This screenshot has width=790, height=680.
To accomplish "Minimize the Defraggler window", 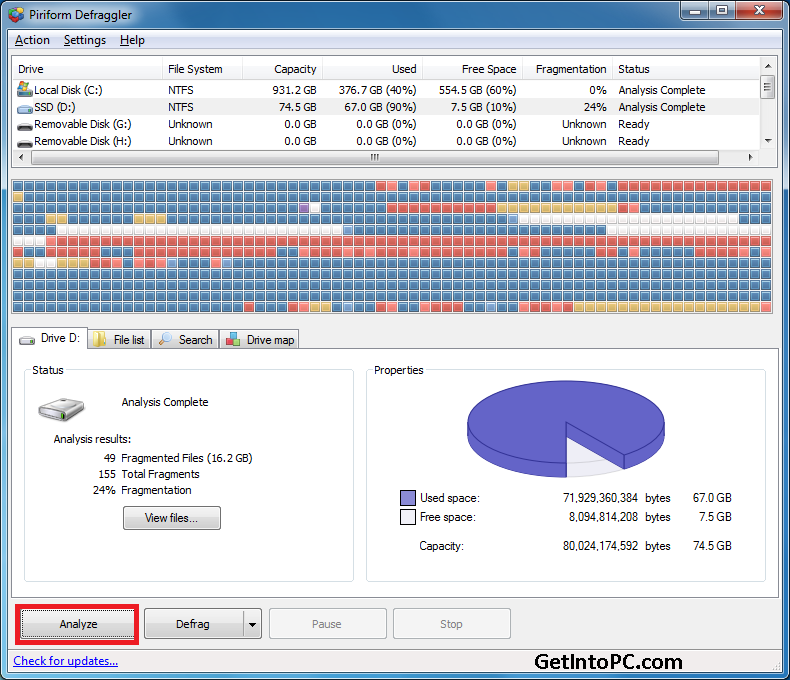I will (695, 11).
